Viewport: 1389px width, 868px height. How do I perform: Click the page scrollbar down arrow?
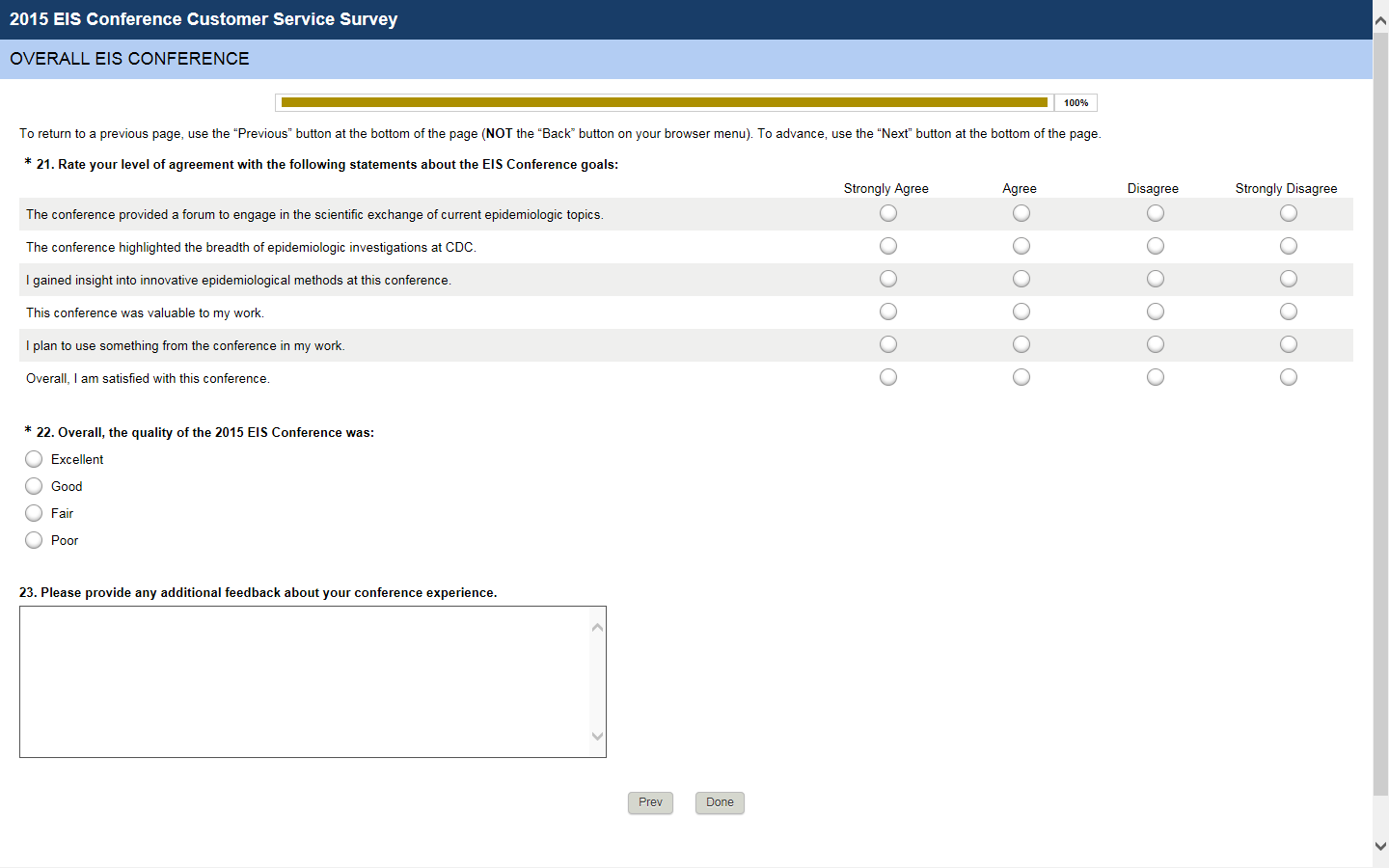[x=1380, y=846]
